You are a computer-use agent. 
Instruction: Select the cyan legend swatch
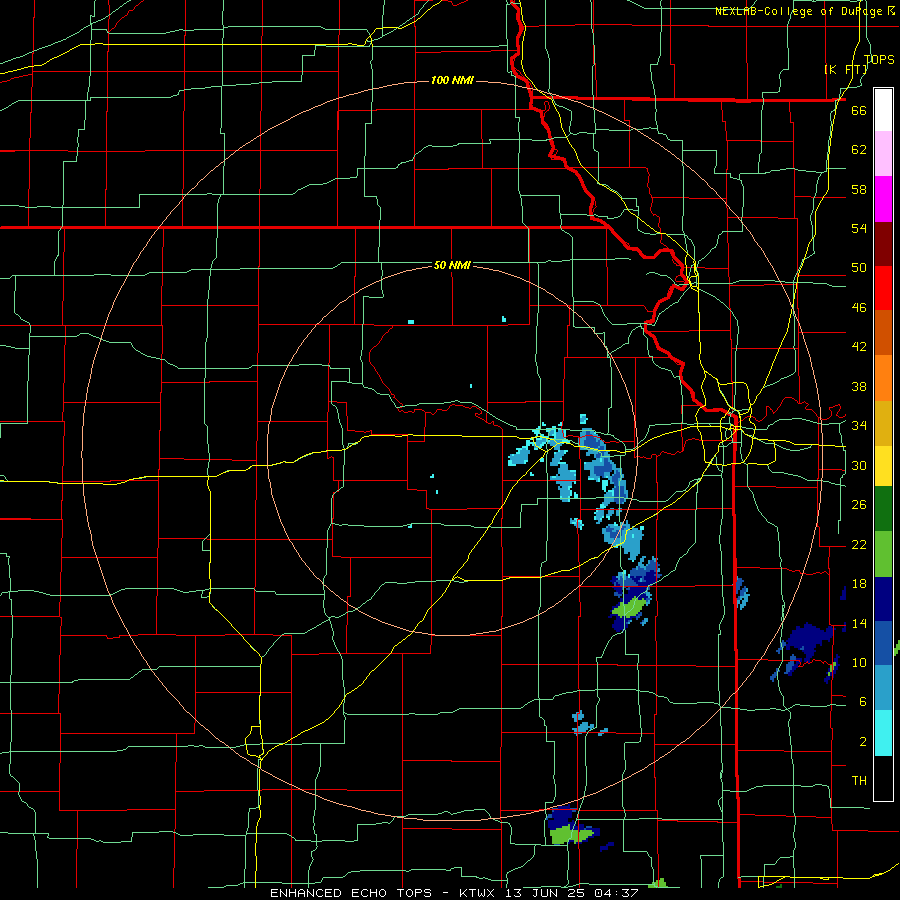[x=883, y=733]
